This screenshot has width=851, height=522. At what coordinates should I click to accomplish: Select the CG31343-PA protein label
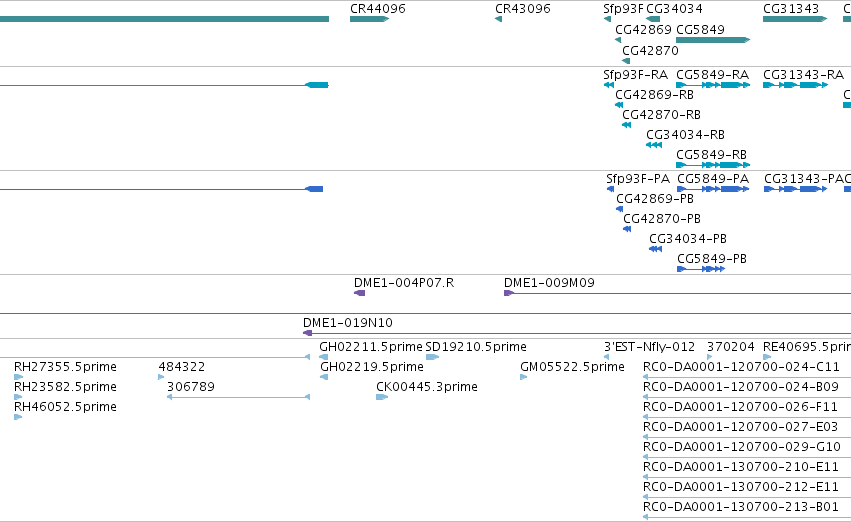click(x=804, y=179)
